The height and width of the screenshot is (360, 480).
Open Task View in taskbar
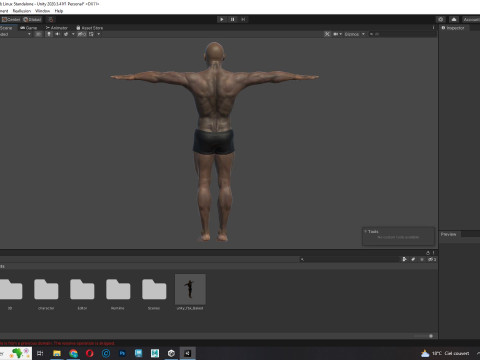pyautogui.click(x=40, y=353)
